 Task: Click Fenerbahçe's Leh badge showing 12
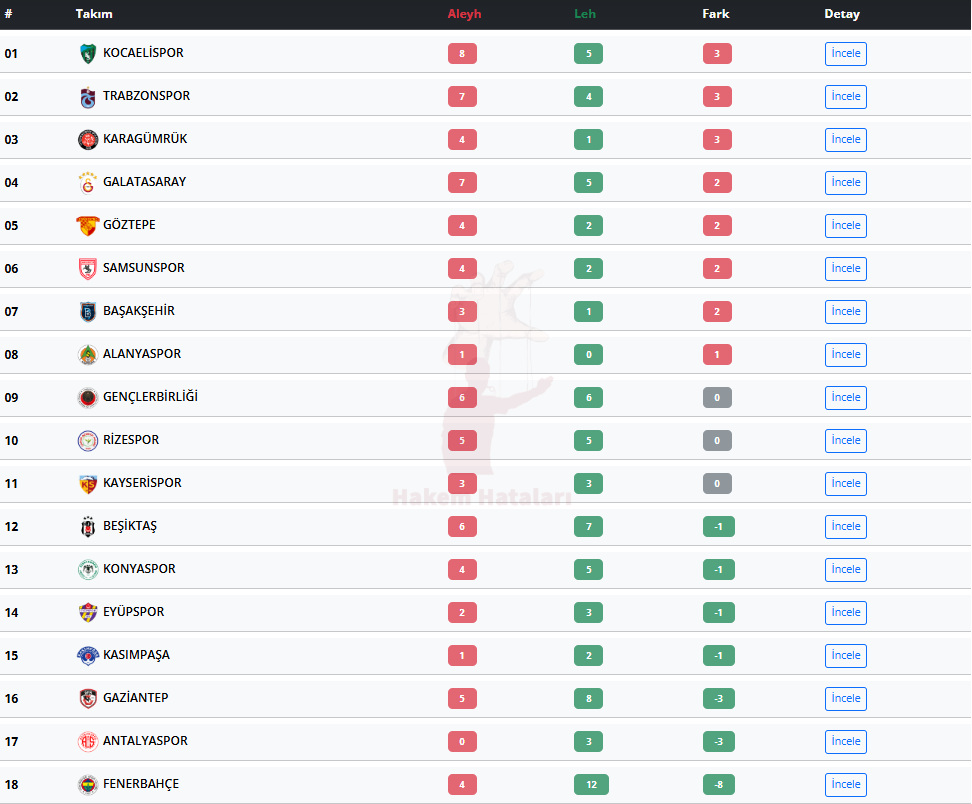[x=591, y=785]
